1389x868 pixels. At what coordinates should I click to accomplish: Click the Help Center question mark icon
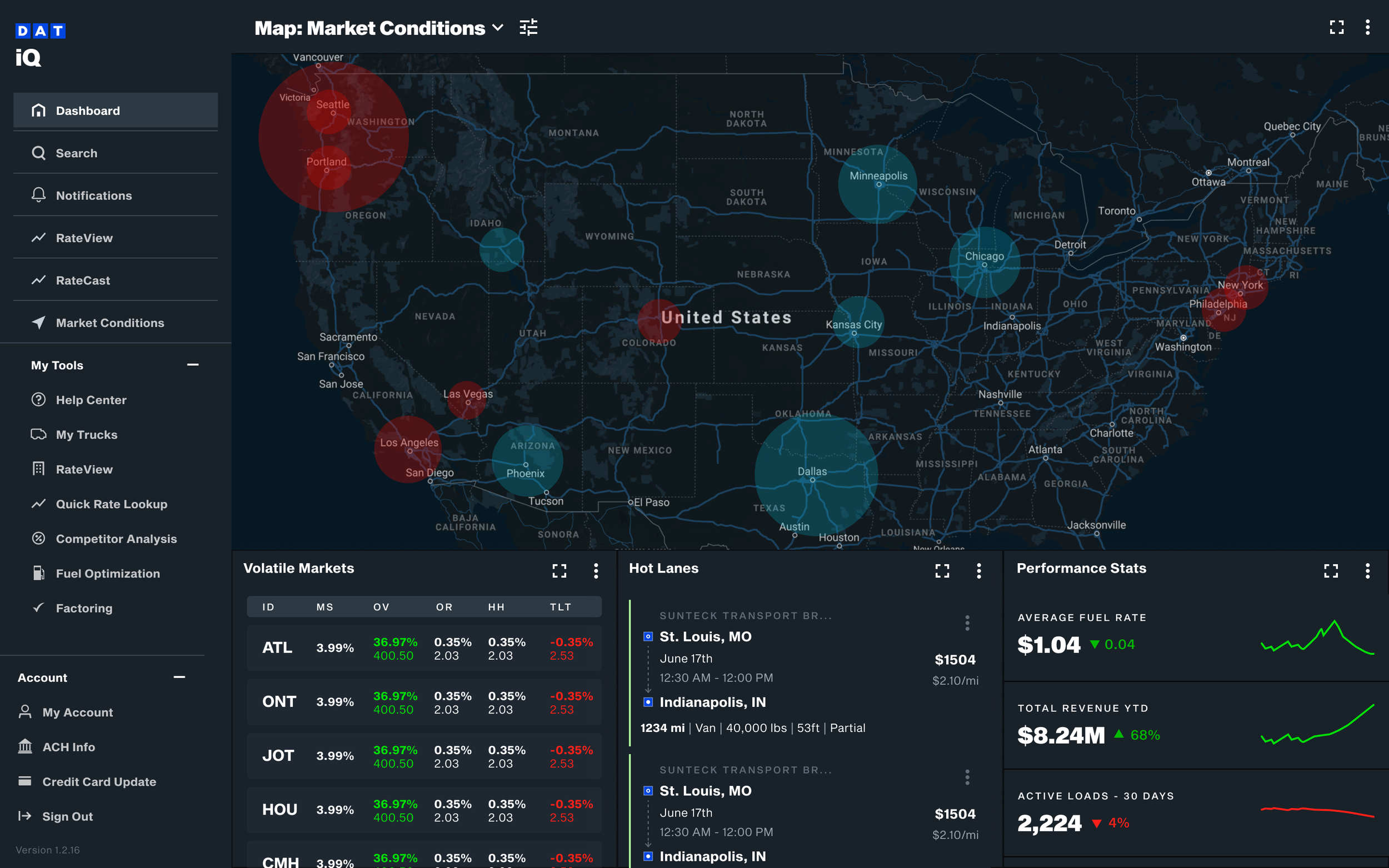pyautogui.click(x=38, y=399)
